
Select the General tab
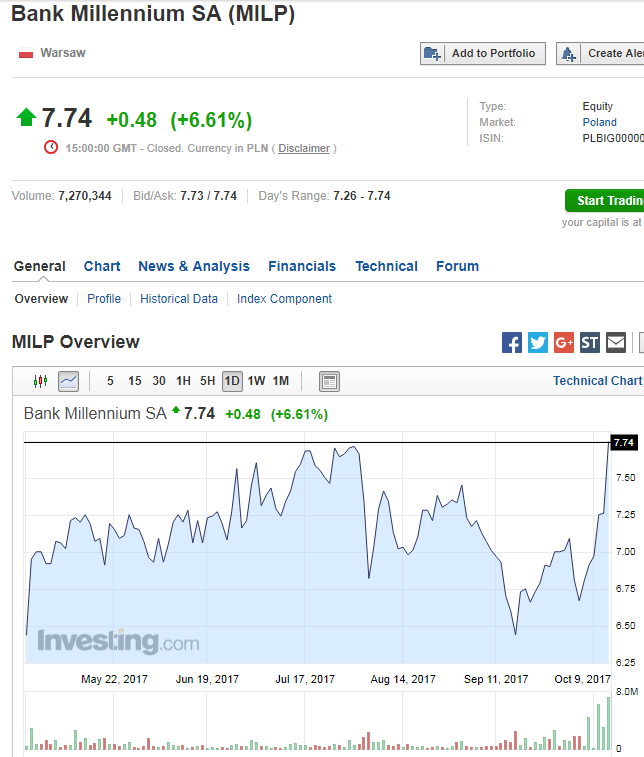coord(40,266)
